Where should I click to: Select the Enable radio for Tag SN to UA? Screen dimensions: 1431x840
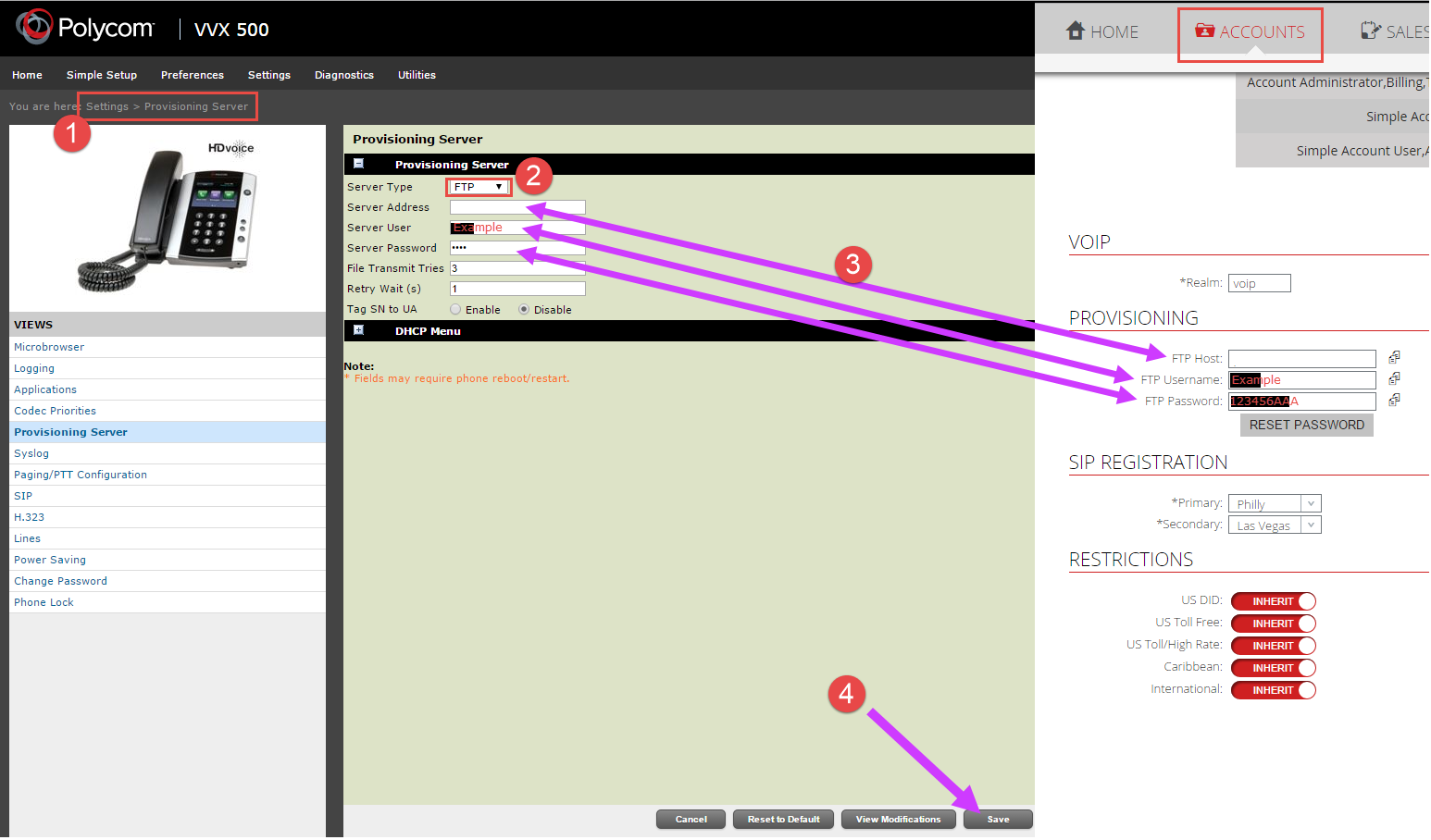click(x=455, y=309)
